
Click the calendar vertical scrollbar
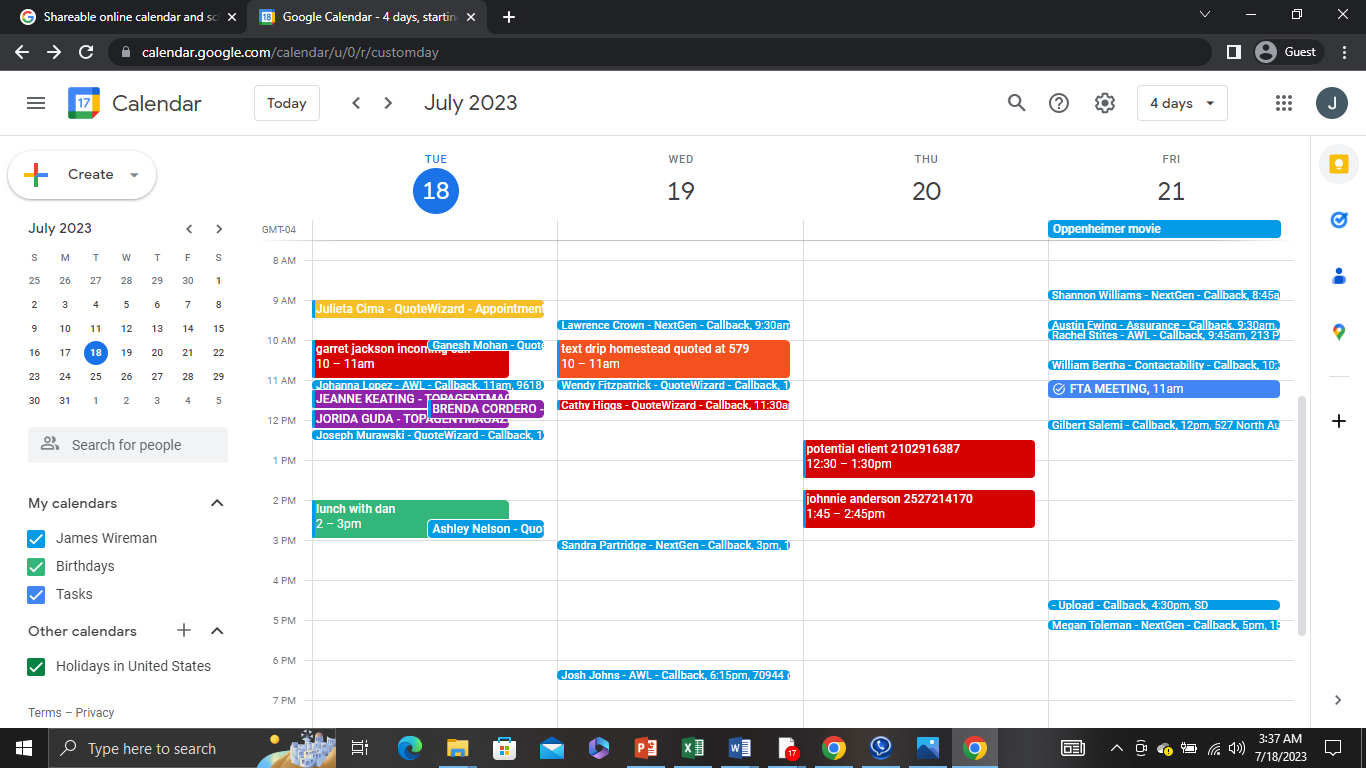pos(1301,515)
